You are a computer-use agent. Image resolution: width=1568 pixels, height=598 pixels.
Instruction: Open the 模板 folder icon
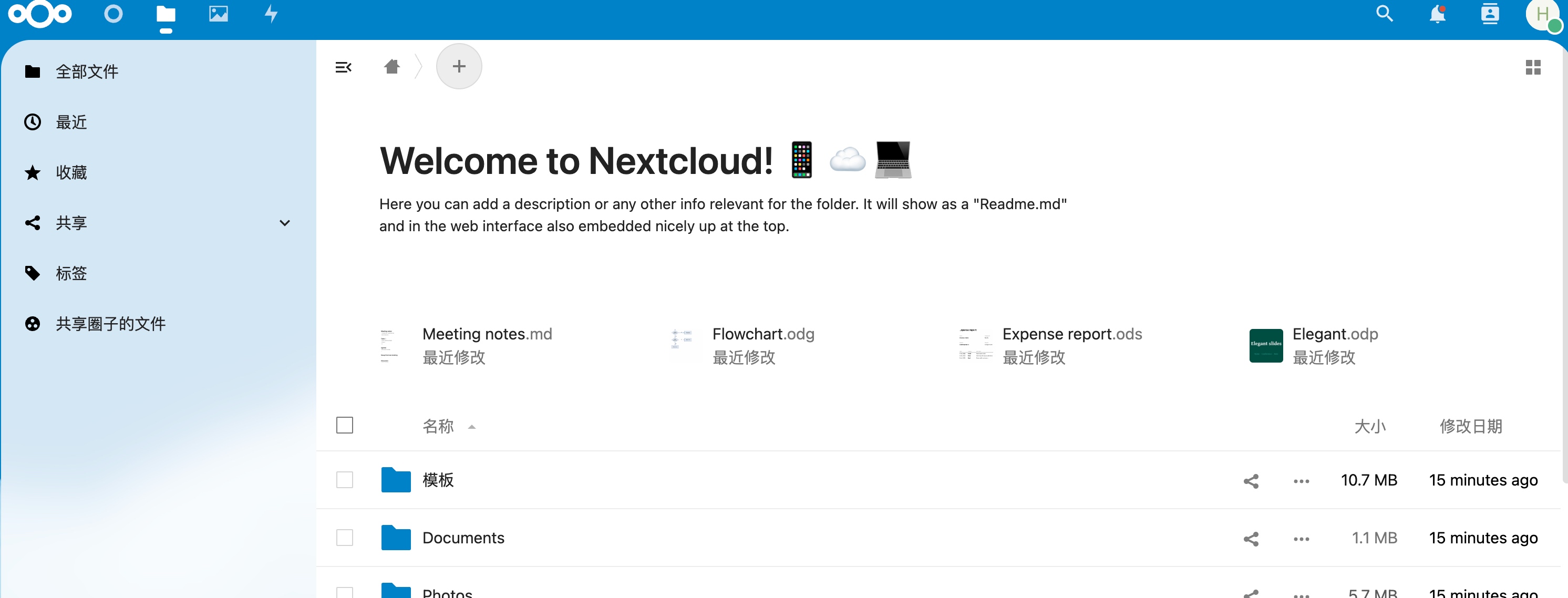(x=396, y=480)
